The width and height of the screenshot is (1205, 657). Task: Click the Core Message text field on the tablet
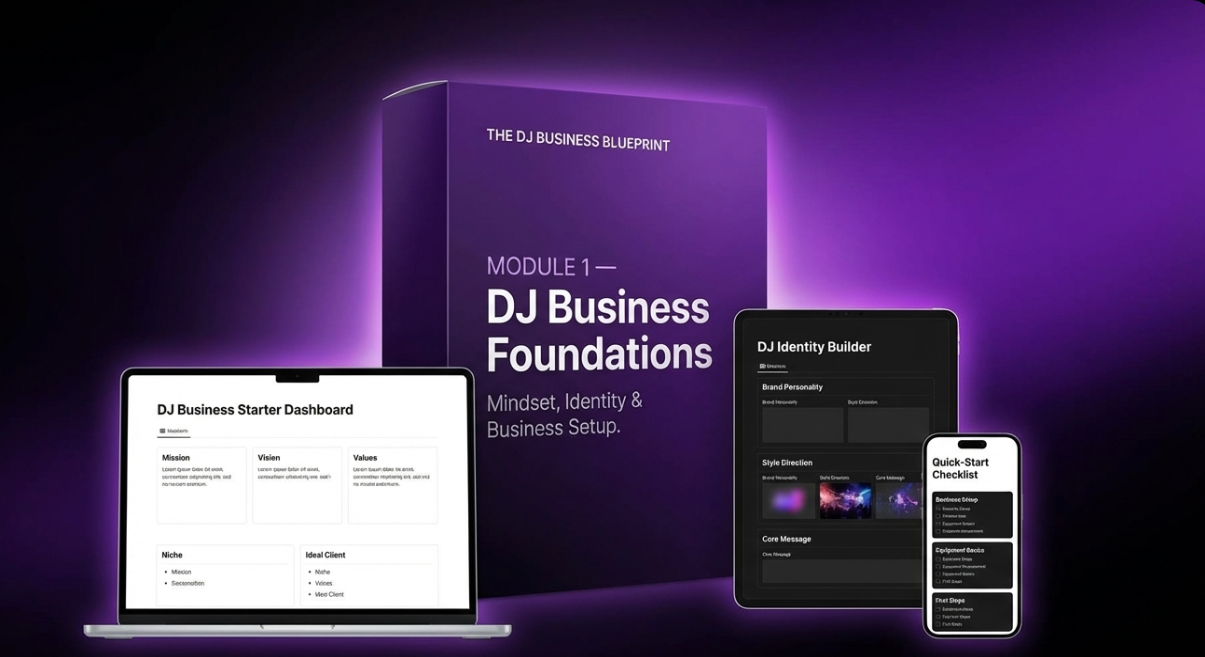tap(842, 571)
